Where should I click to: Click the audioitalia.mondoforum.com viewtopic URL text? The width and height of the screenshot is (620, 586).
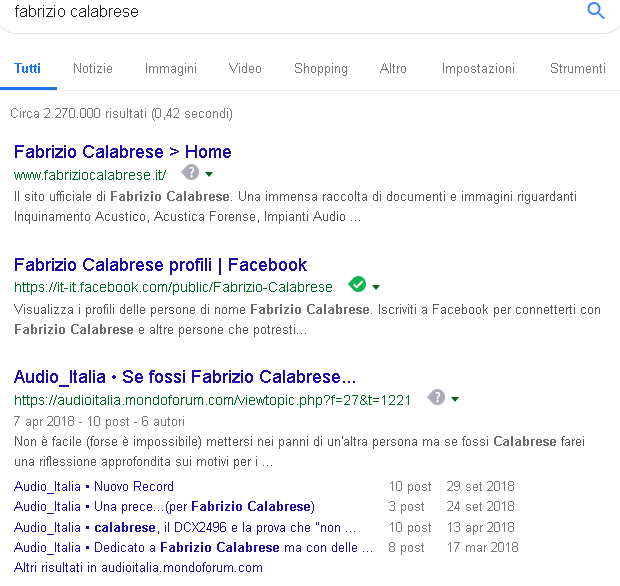212,400
